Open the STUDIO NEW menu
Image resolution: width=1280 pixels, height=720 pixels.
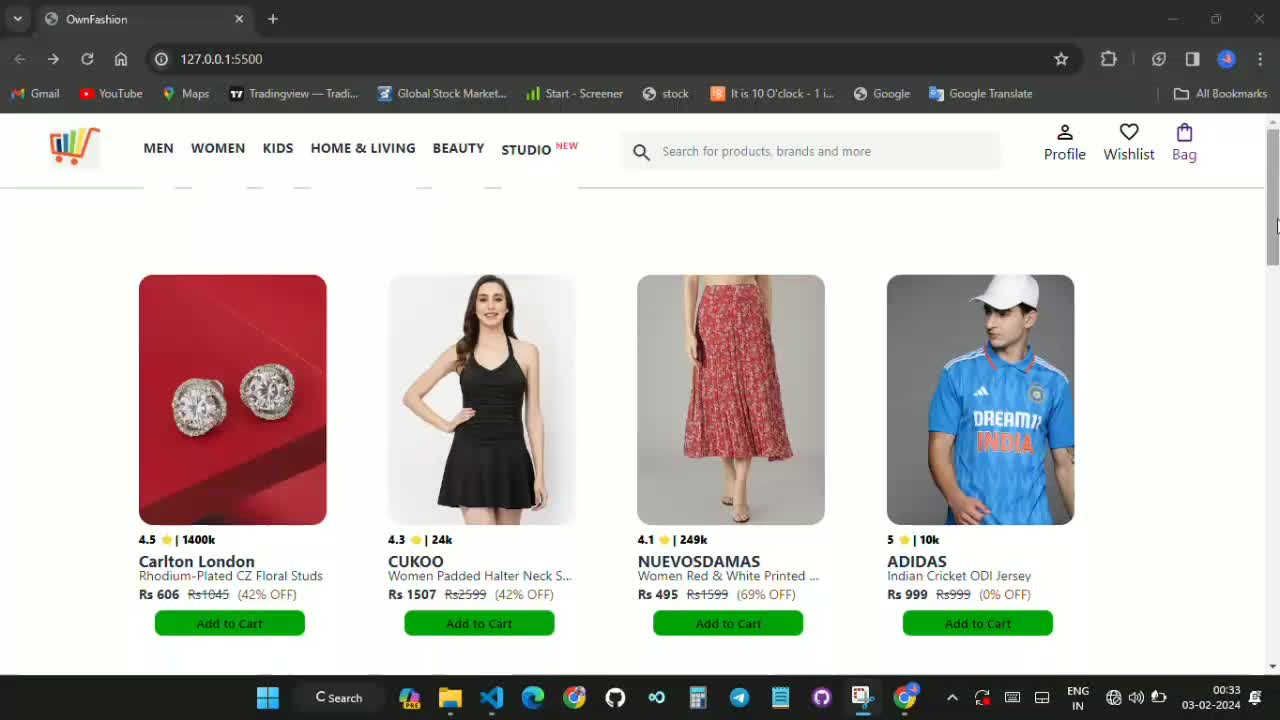pos(540,148)
